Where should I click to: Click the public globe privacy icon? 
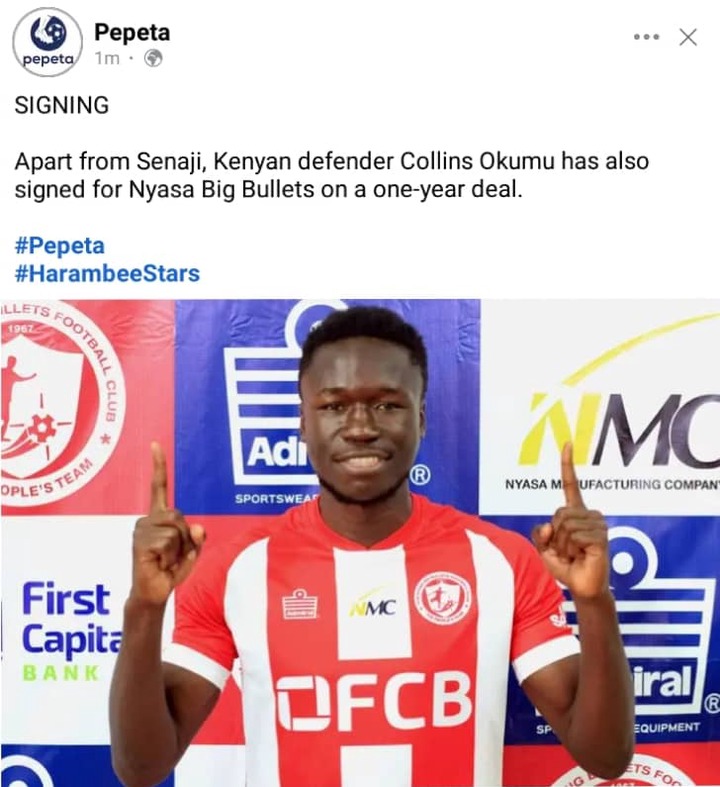[153, 59]
